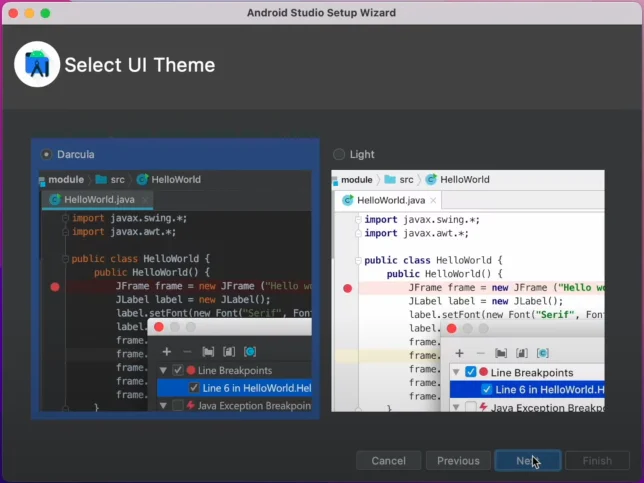
Task: Click the plus icon in Darcula preview toolbar
Action: (166, 352)
